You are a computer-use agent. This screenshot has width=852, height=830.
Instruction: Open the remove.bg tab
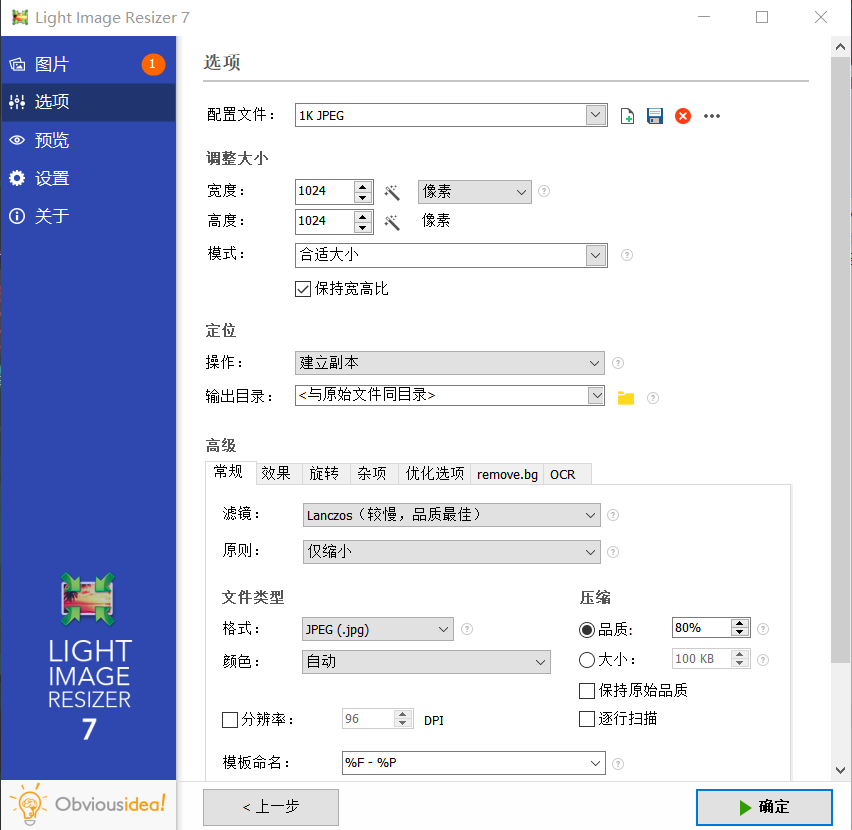[x=506, y=473]
